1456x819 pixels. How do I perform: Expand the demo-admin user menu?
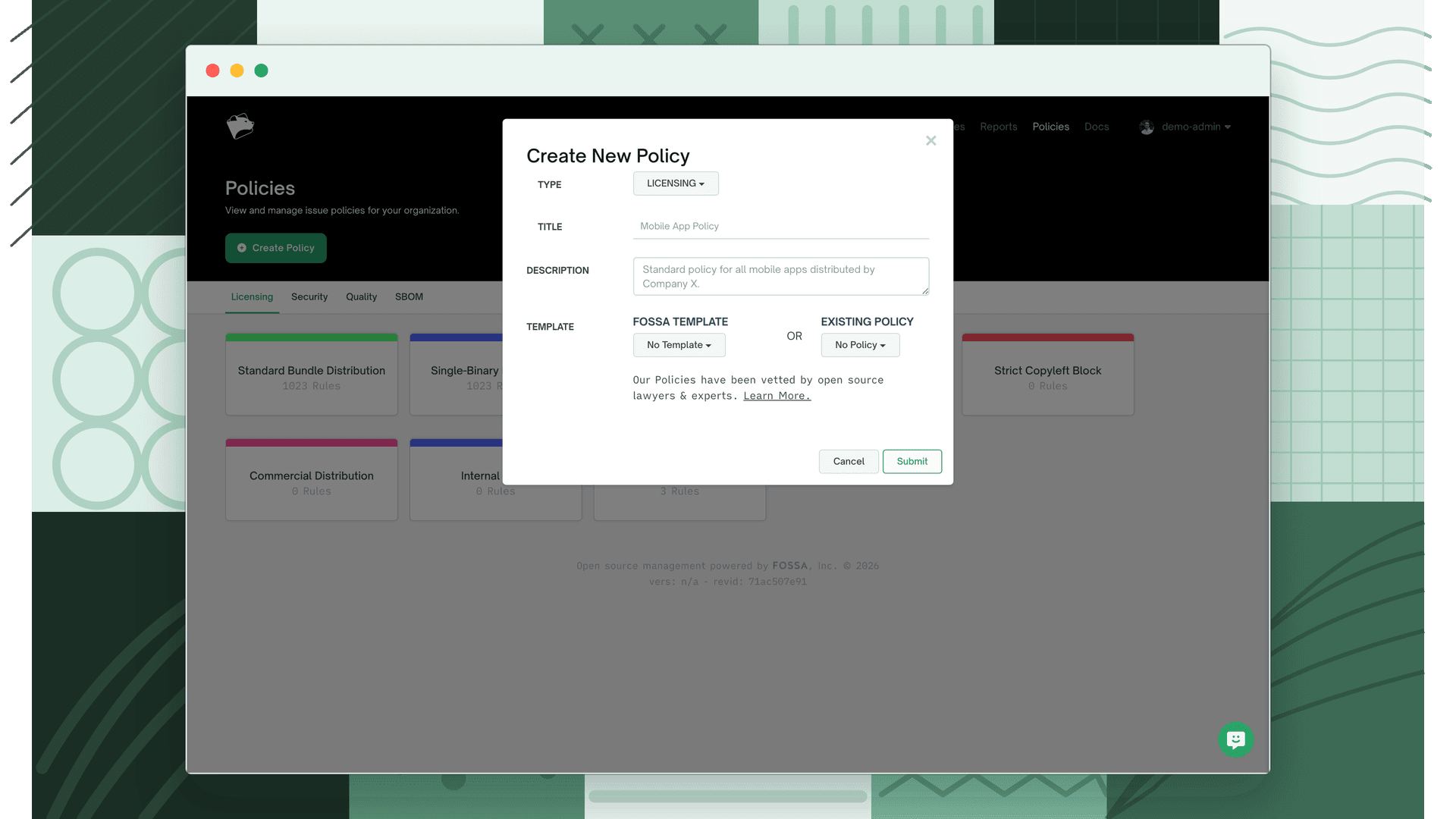(1196, 127)
